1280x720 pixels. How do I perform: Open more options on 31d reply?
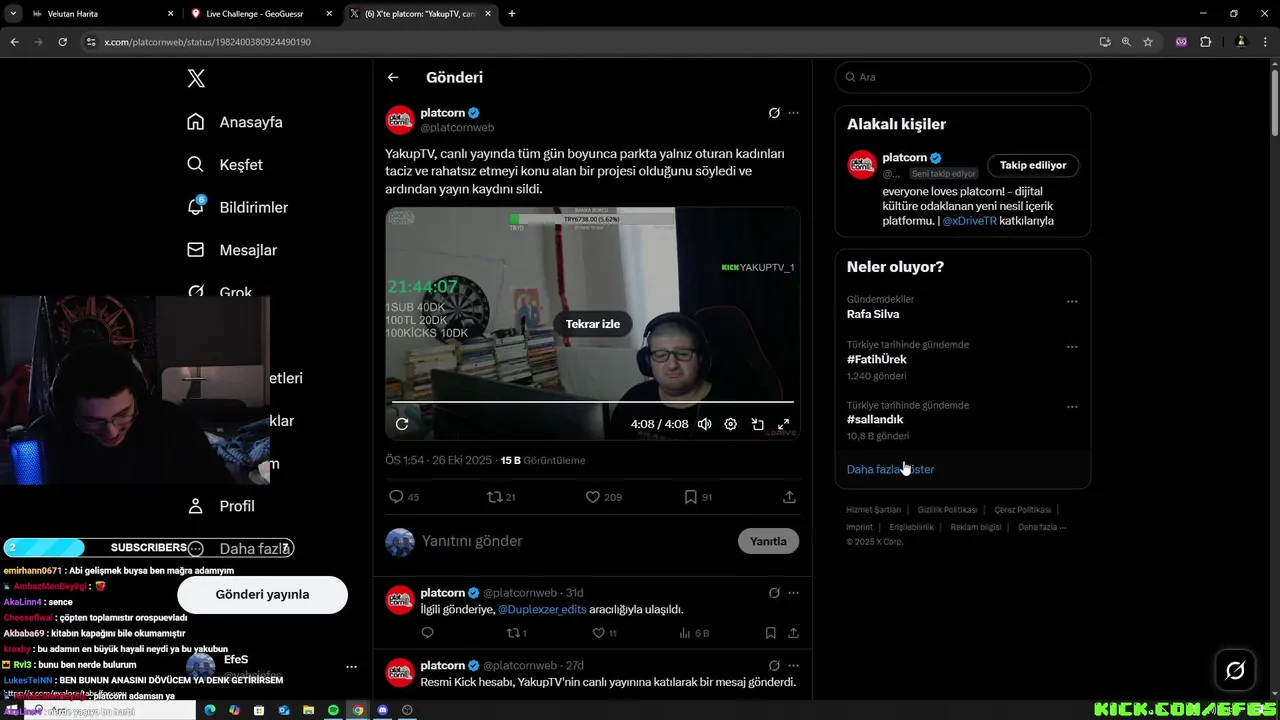point(794,593)
